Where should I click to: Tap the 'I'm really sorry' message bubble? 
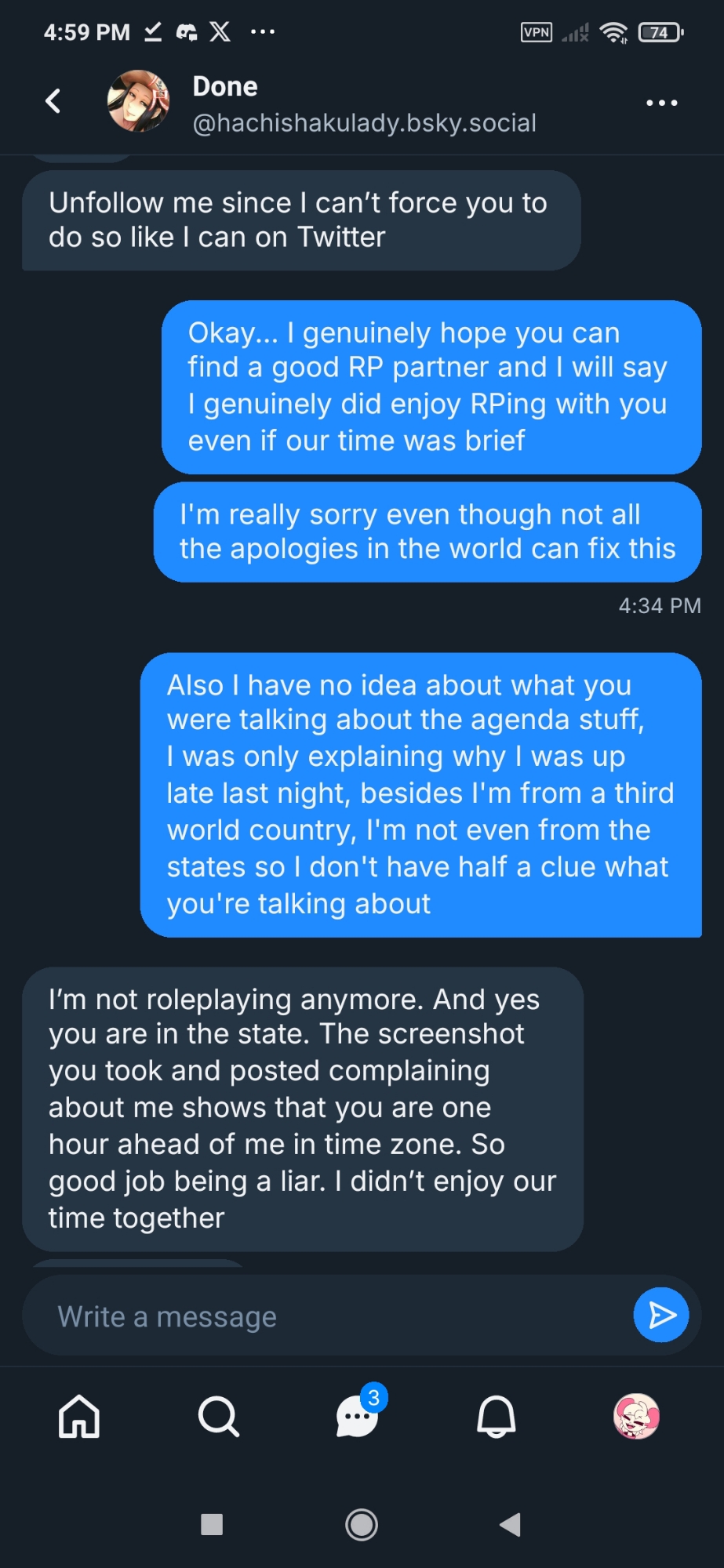[427, 532]
